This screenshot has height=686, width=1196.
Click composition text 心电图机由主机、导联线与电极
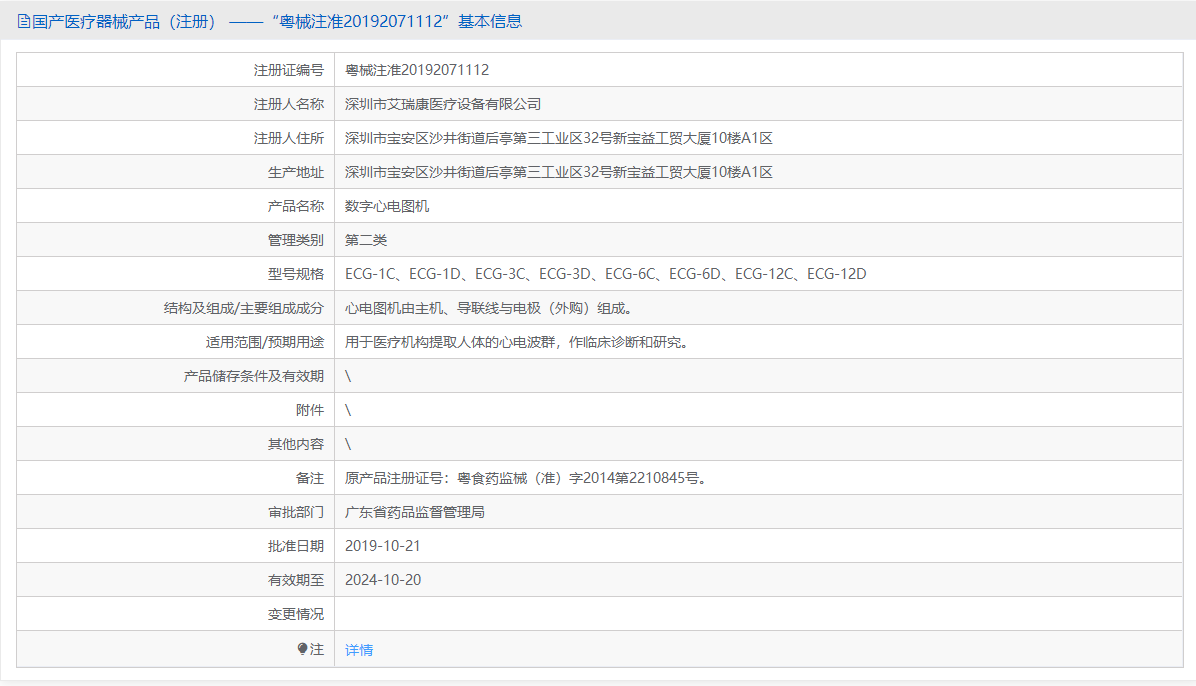(488, 308)
